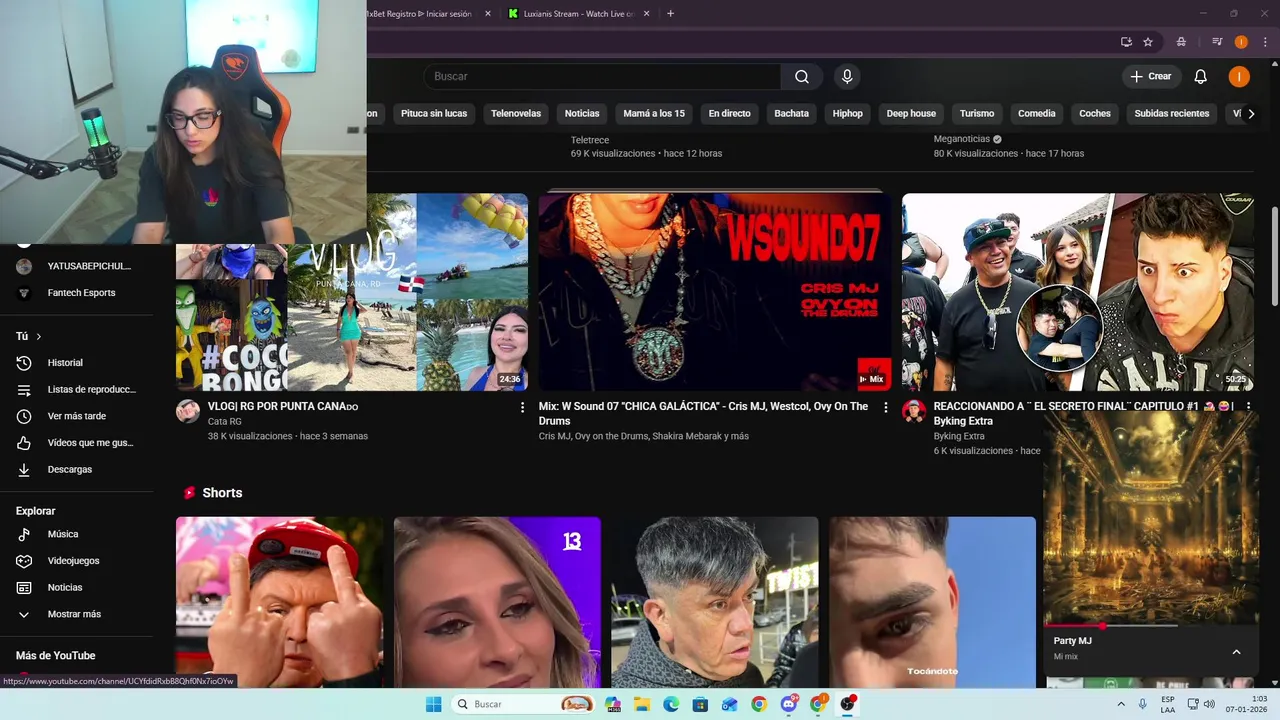Open Chrome profile avatar in toolbar
1280x720 pixels.
(1241, 42)
